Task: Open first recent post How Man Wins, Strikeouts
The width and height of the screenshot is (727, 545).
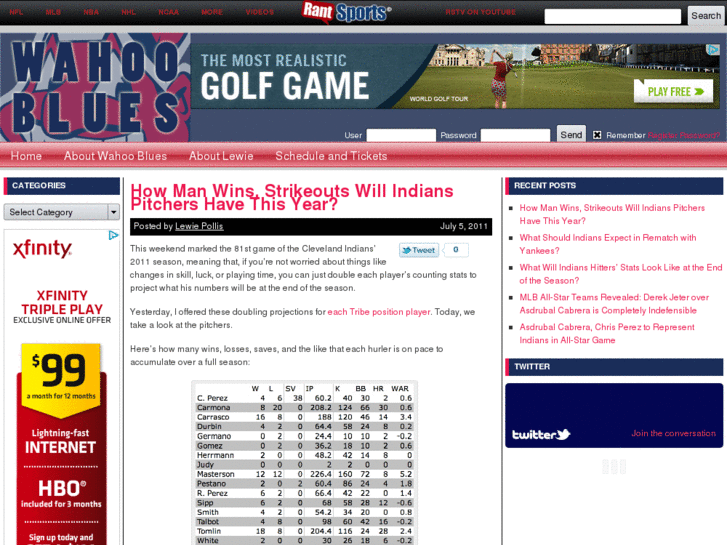Action: point(612,214)
